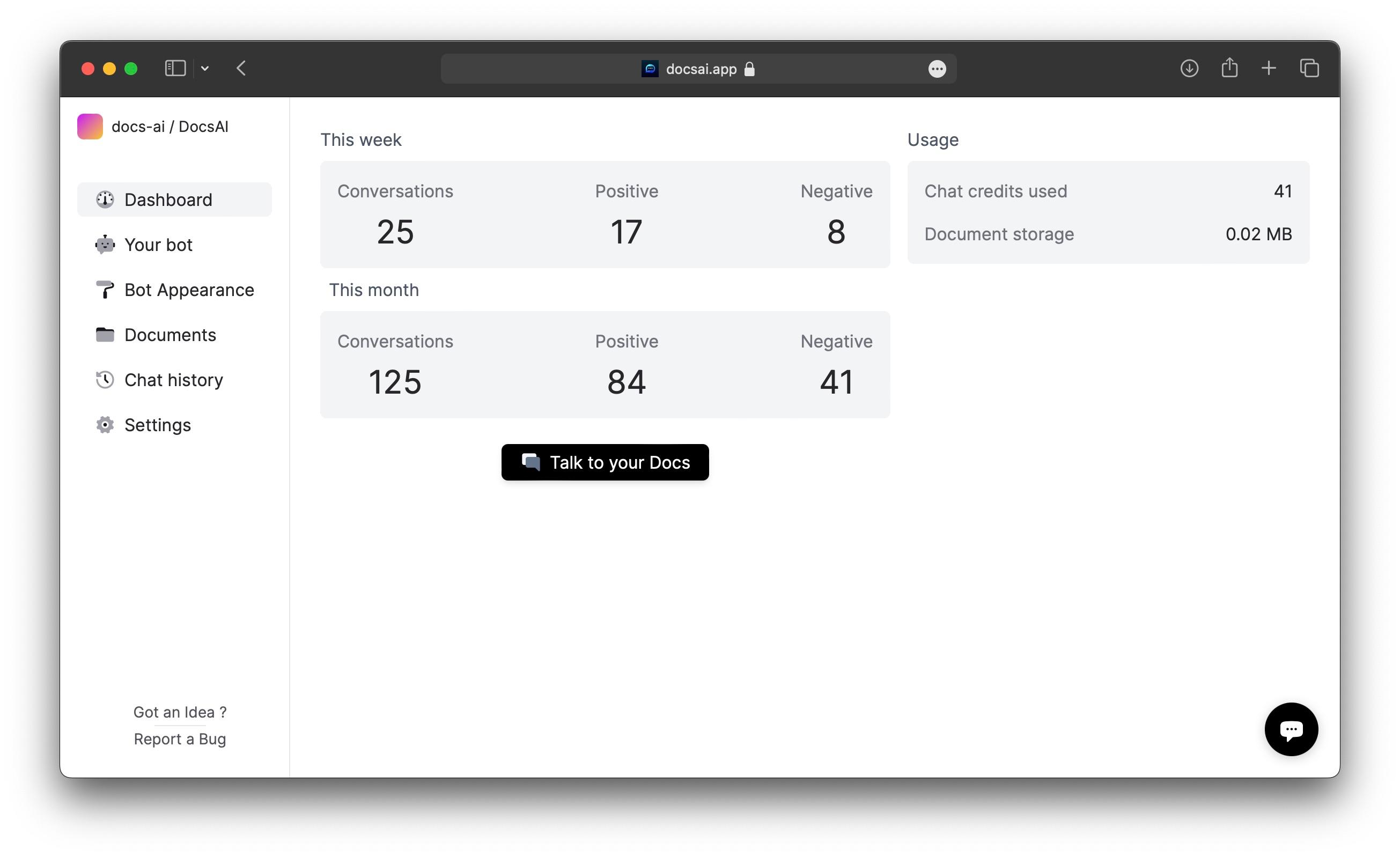This screenshot has width=1400, height=857.
Task: Expand the sidebar dropdown chevron
Action: 205,69
